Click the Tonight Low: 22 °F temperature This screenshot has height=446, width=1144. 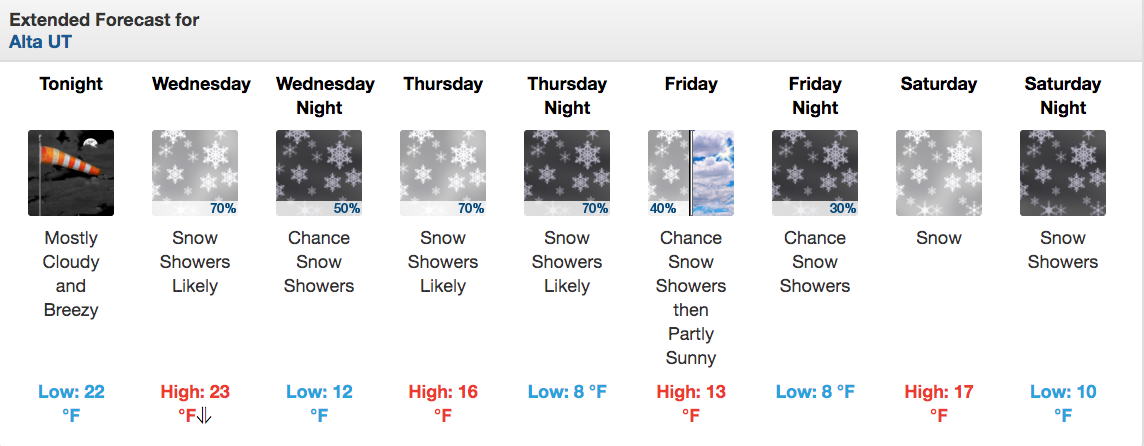click(71, 404)
